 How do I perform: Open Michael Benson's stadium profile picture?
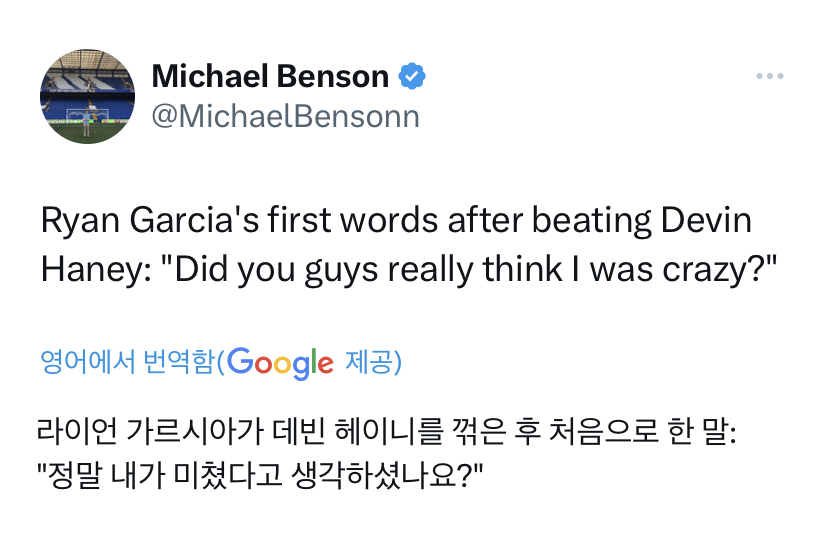point(87,97)
